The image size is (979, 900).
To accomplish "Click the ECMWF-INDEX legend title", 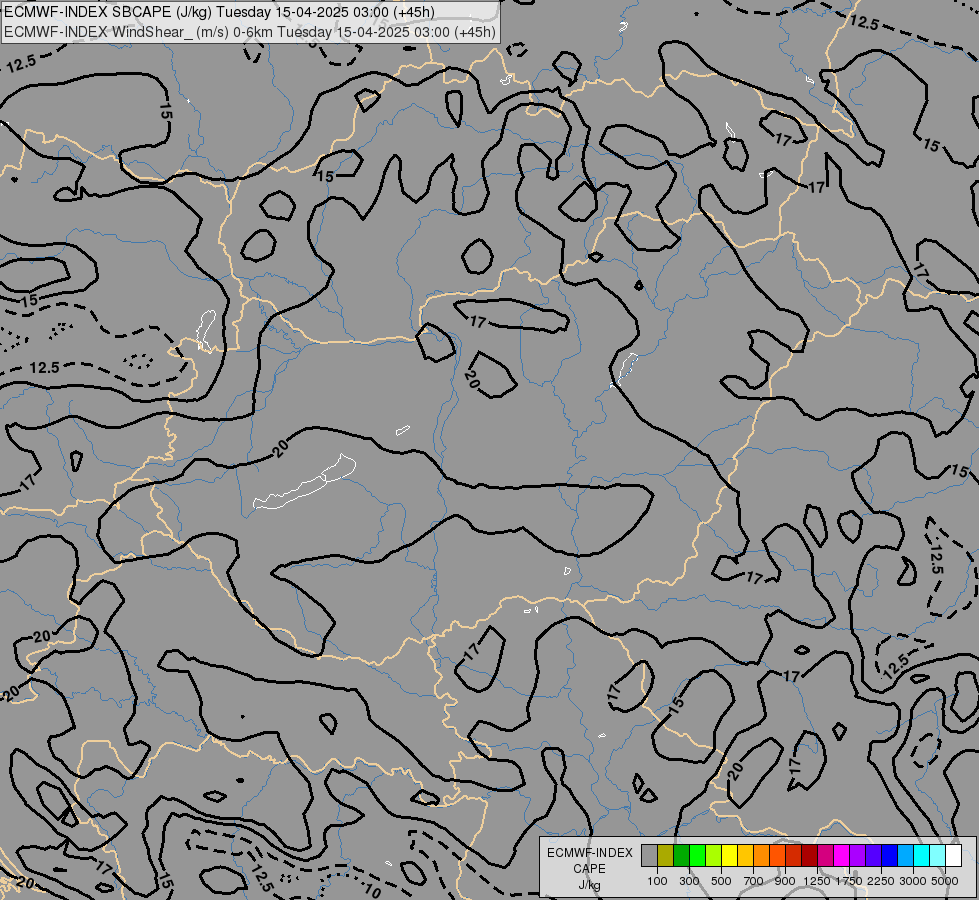I will (590, 853).
